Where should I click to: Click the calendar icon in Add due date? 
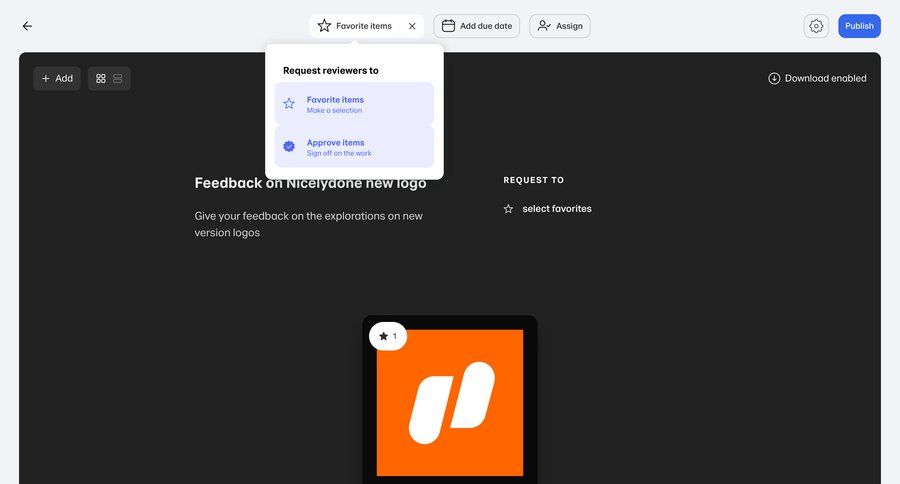point(448,26)
